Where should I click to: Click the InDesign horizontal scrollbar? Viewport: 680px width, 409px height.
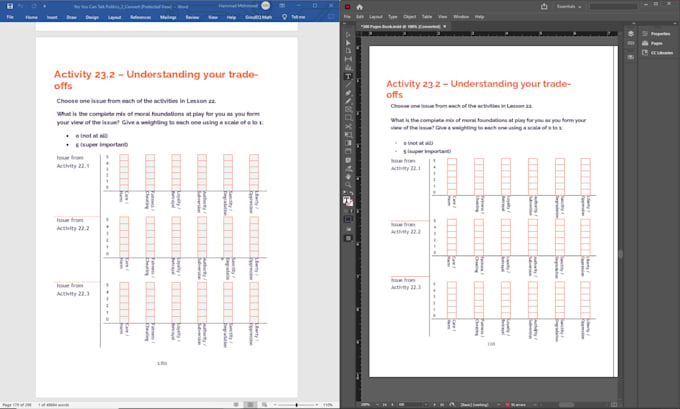pyautogui.click(x=568, y=405)
